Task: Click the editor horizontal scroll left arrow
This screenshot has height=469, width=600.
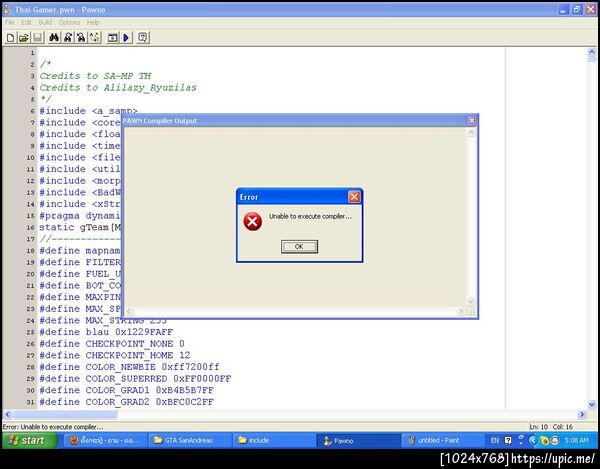Action: click(x=7, y=414)
